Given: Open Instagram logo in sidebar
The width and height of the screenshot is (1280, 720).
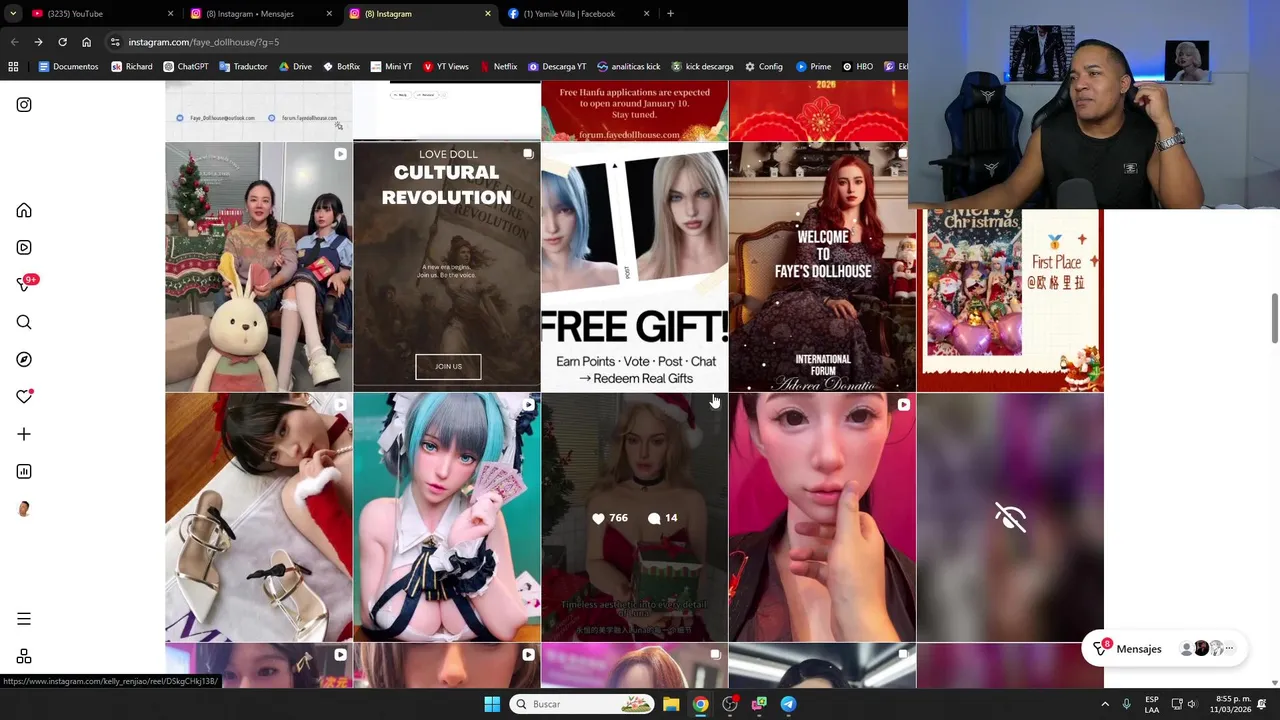Looking at the screenshot, I should click(24, 104).
